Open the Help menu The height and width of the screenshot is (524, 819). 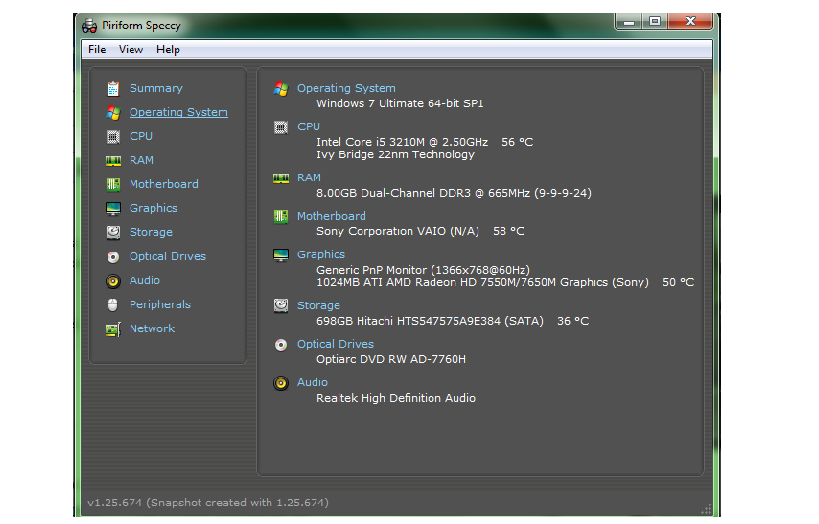coord(168,50)
